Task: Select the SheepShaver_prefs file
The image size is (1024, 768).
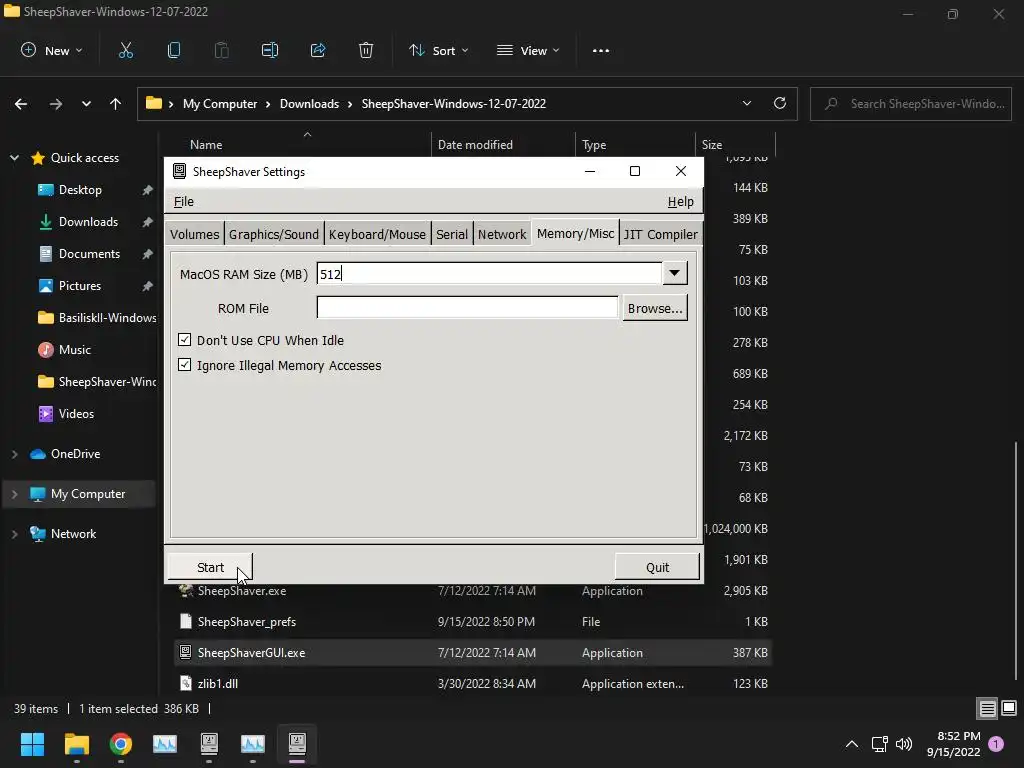Action: coord(473,622)
